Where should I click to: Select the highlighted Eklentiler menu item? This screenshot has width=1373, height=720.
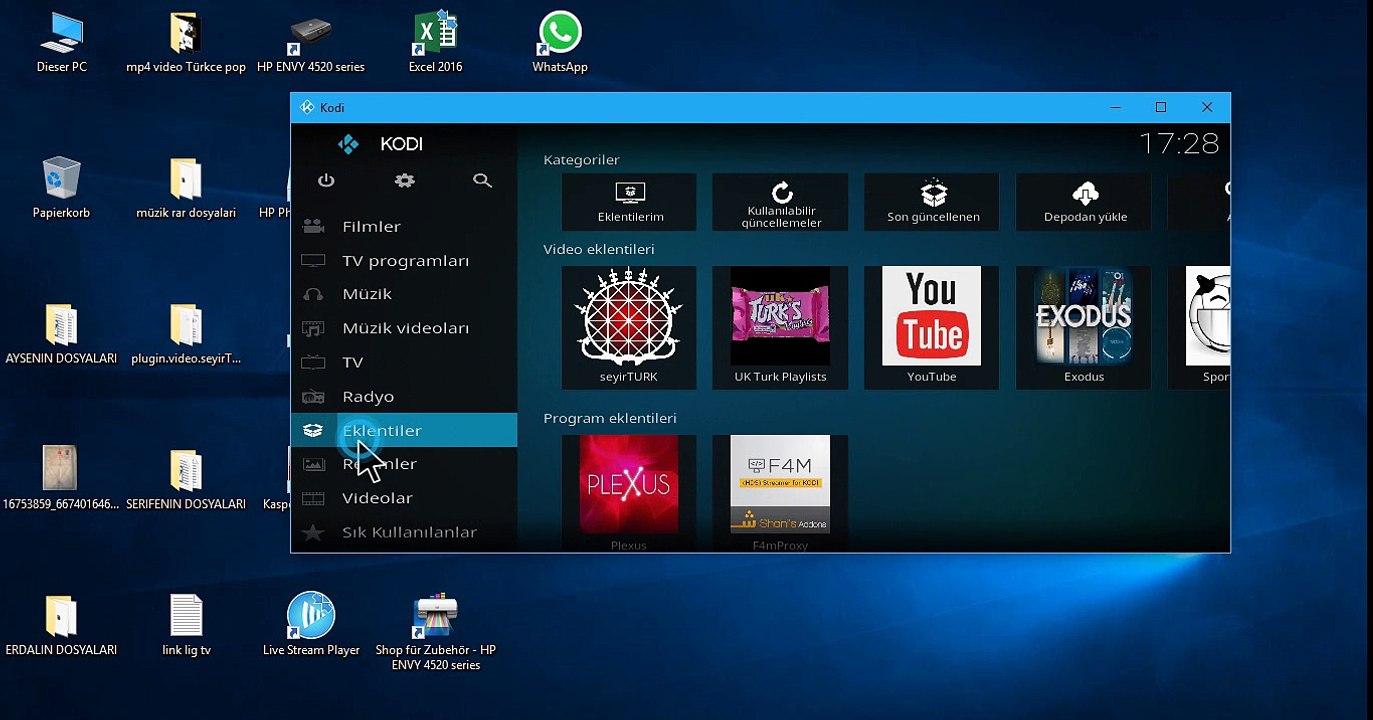(404, 431)
